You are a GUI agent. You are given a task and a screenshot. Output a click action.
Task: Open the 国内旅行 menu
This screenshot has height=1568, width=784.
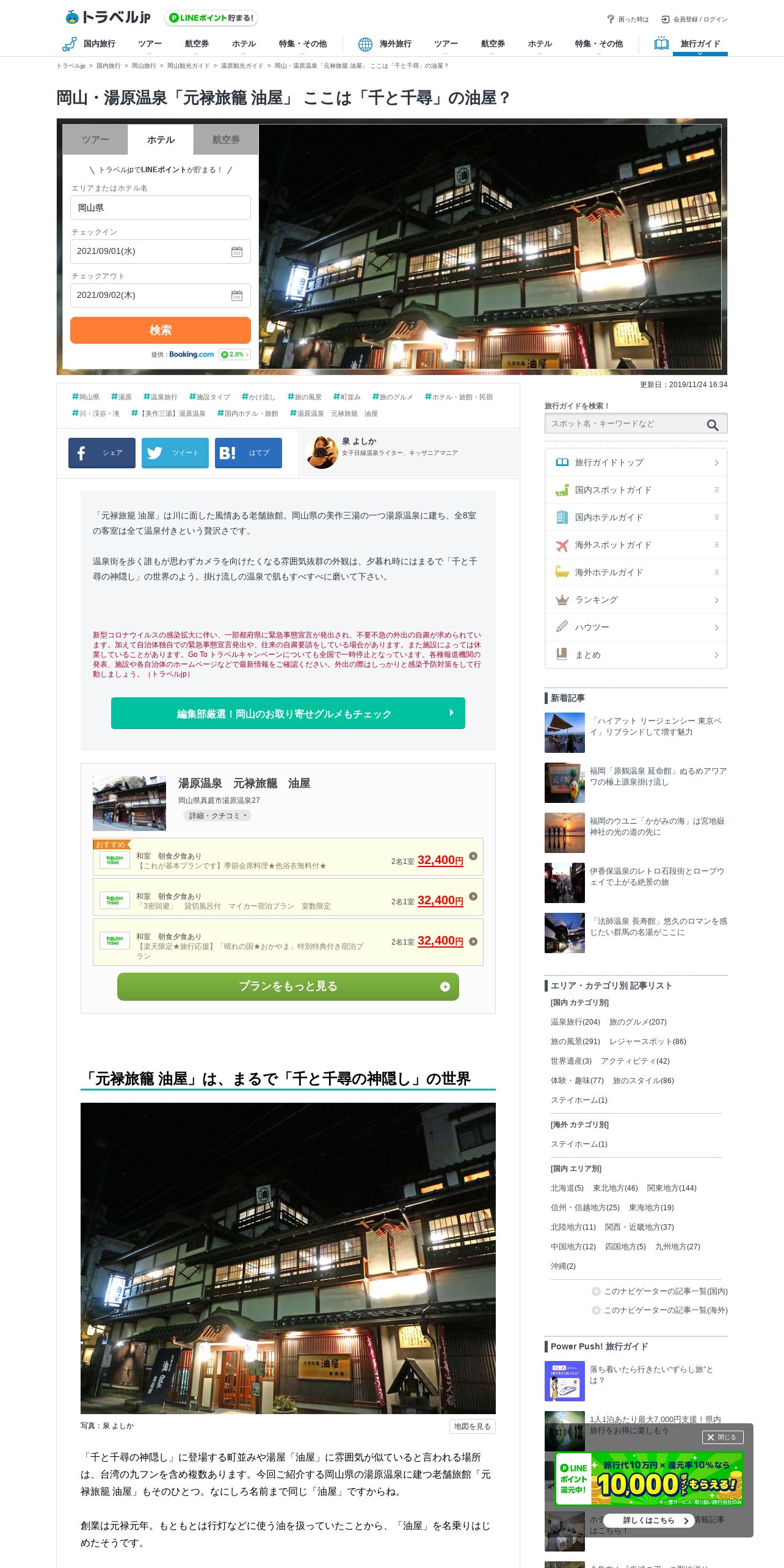click(89, 44)
